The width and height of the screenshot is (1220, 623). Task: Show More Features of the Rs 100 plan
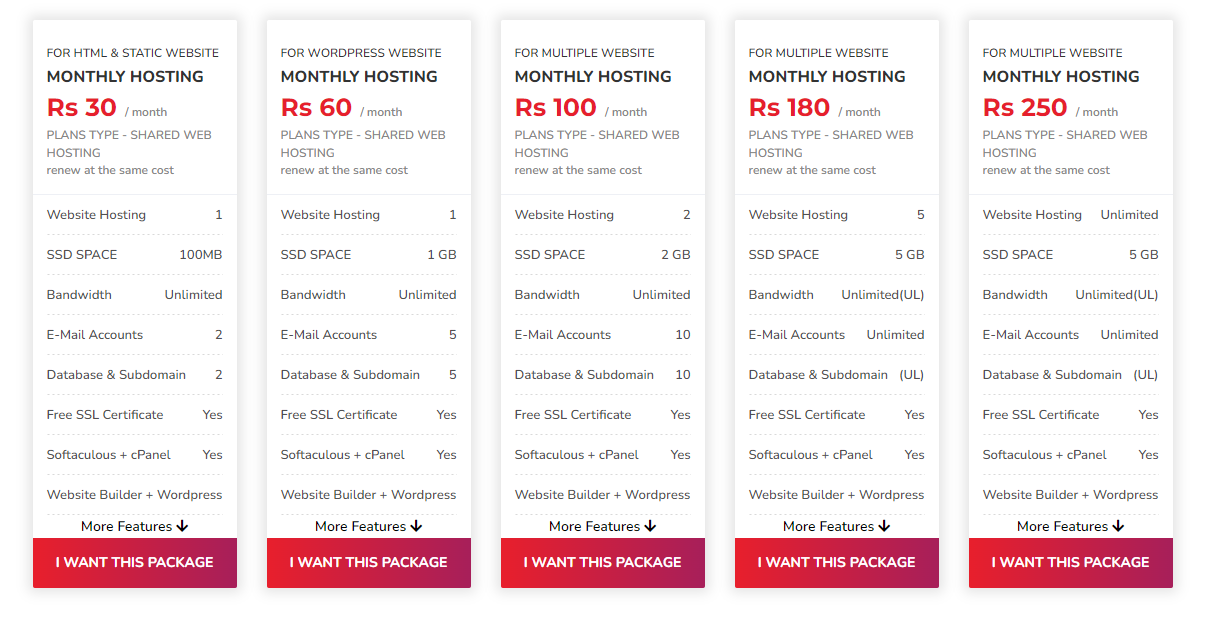click(x=603, y=526)
